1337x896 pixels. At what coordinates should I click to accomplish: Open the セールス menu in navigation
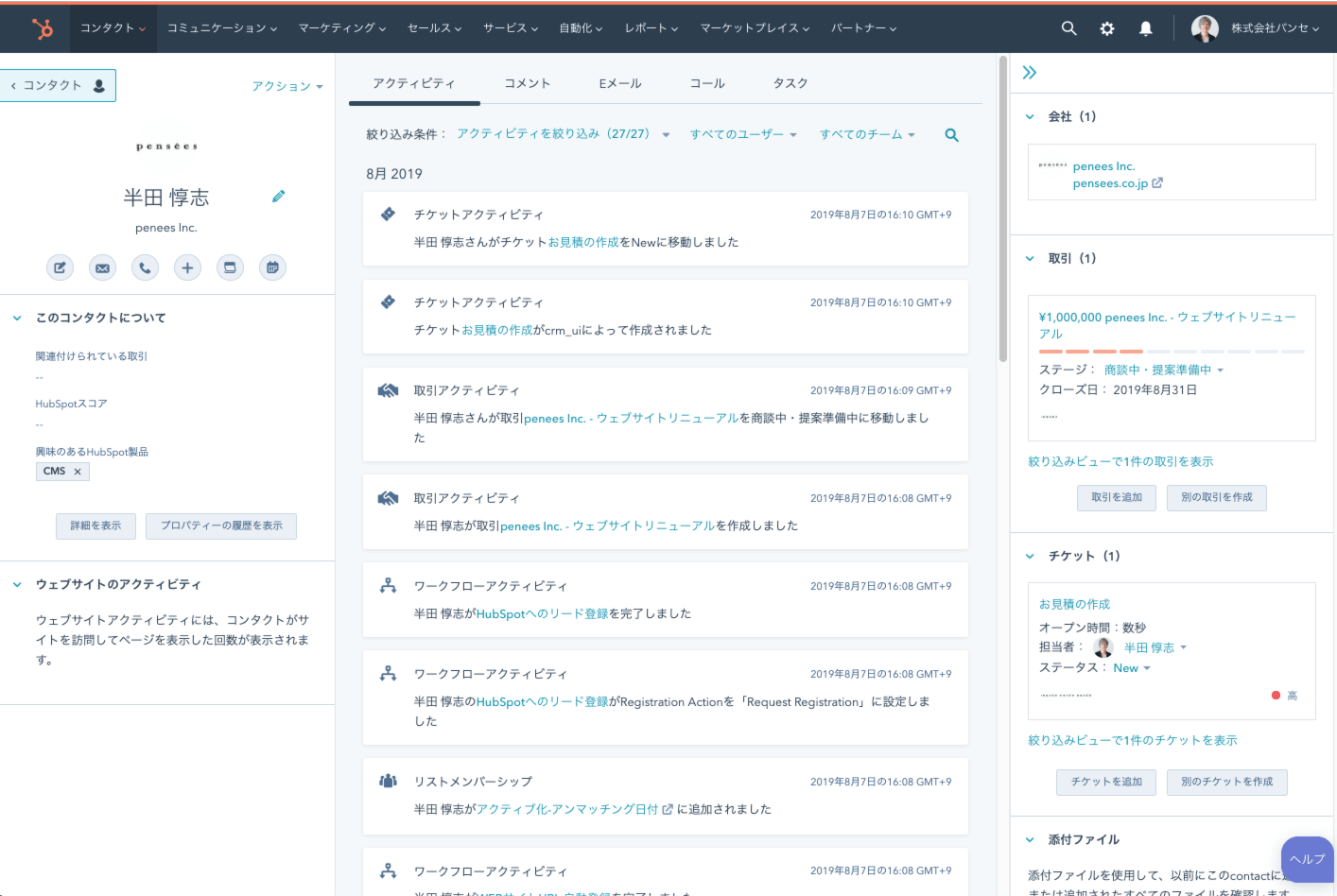click(x=434, y=28)
